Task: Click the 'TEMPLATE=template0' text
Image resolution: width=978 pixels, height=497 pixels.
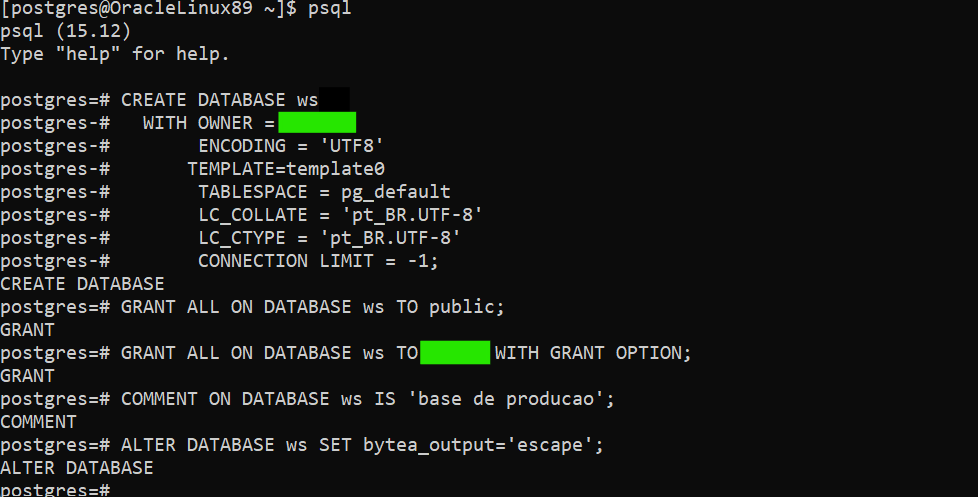Action: [x=286, y=169]
